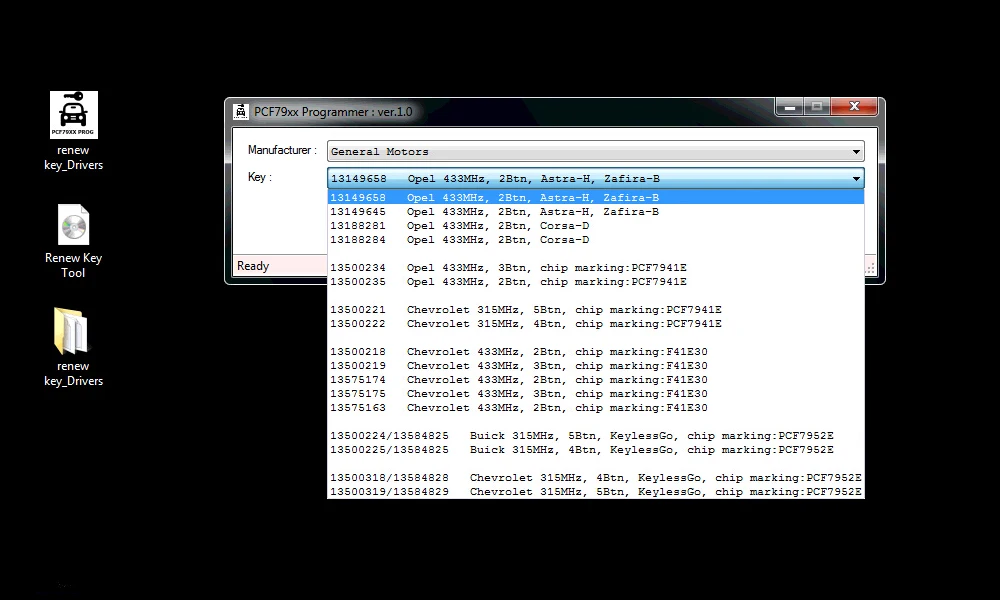Screen dimensions: 1000x600
Task: Select key 13575163 Chevrolet 433MHz 2Btn
Action: [596, 408]
